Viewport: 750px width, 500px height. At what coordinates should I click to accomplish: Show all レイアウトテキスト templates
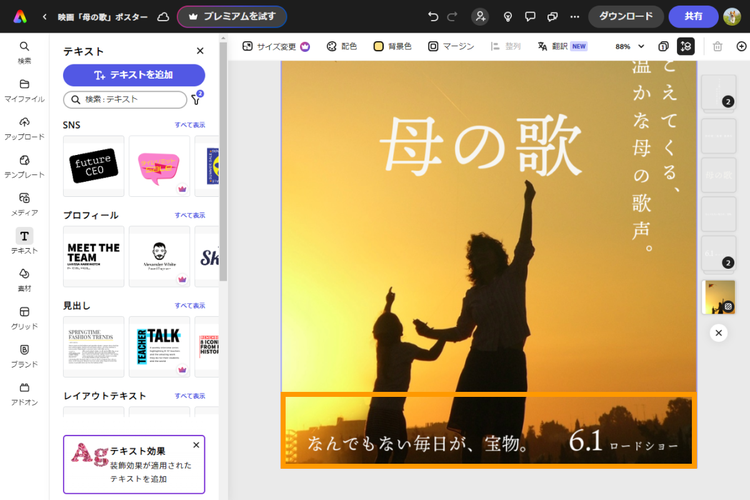[x=189, y=396]
